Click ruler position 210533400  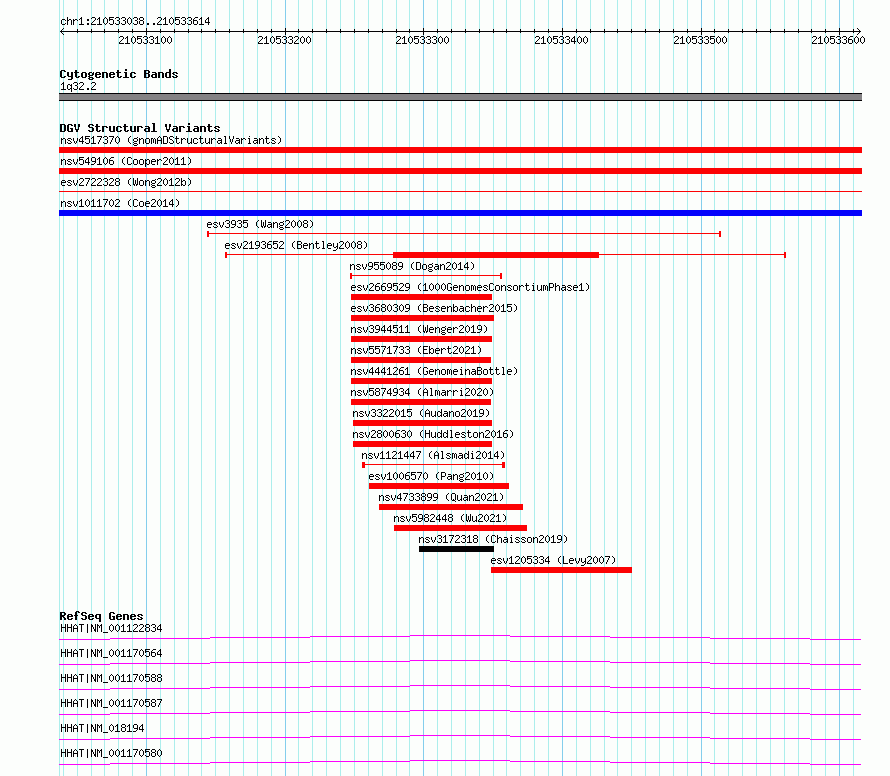(x=561, y=40)
